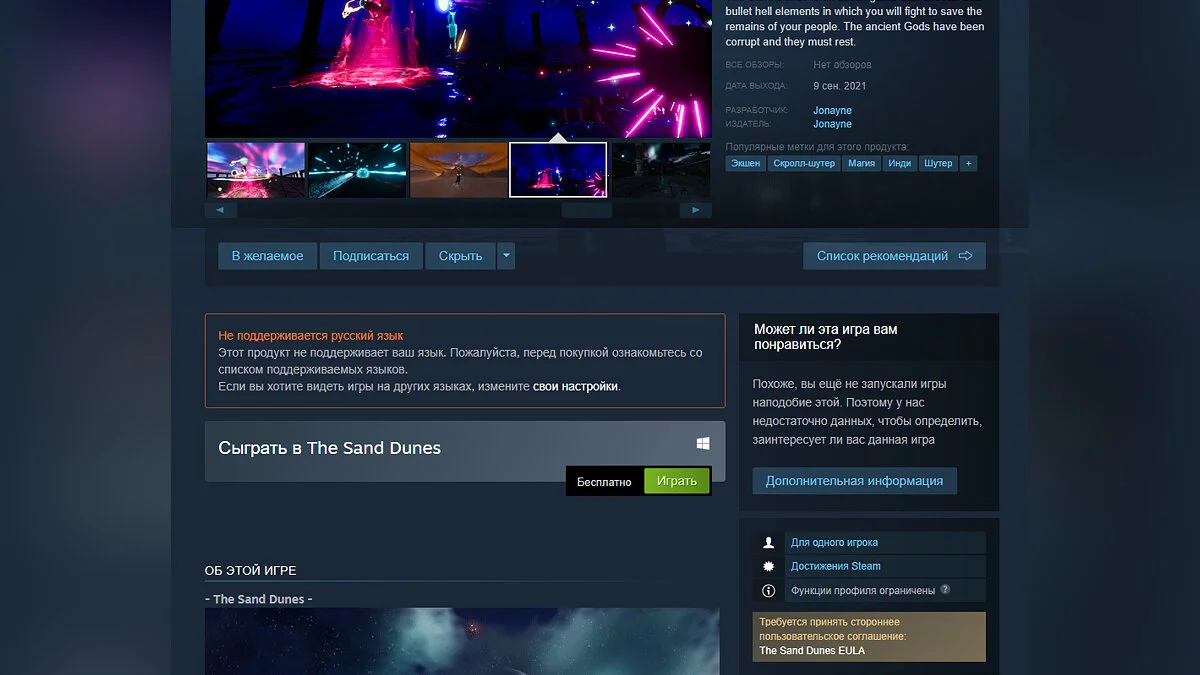The image size is (1200, 675).
Task: Select the Экшен tag
Action: click(745, 163)
